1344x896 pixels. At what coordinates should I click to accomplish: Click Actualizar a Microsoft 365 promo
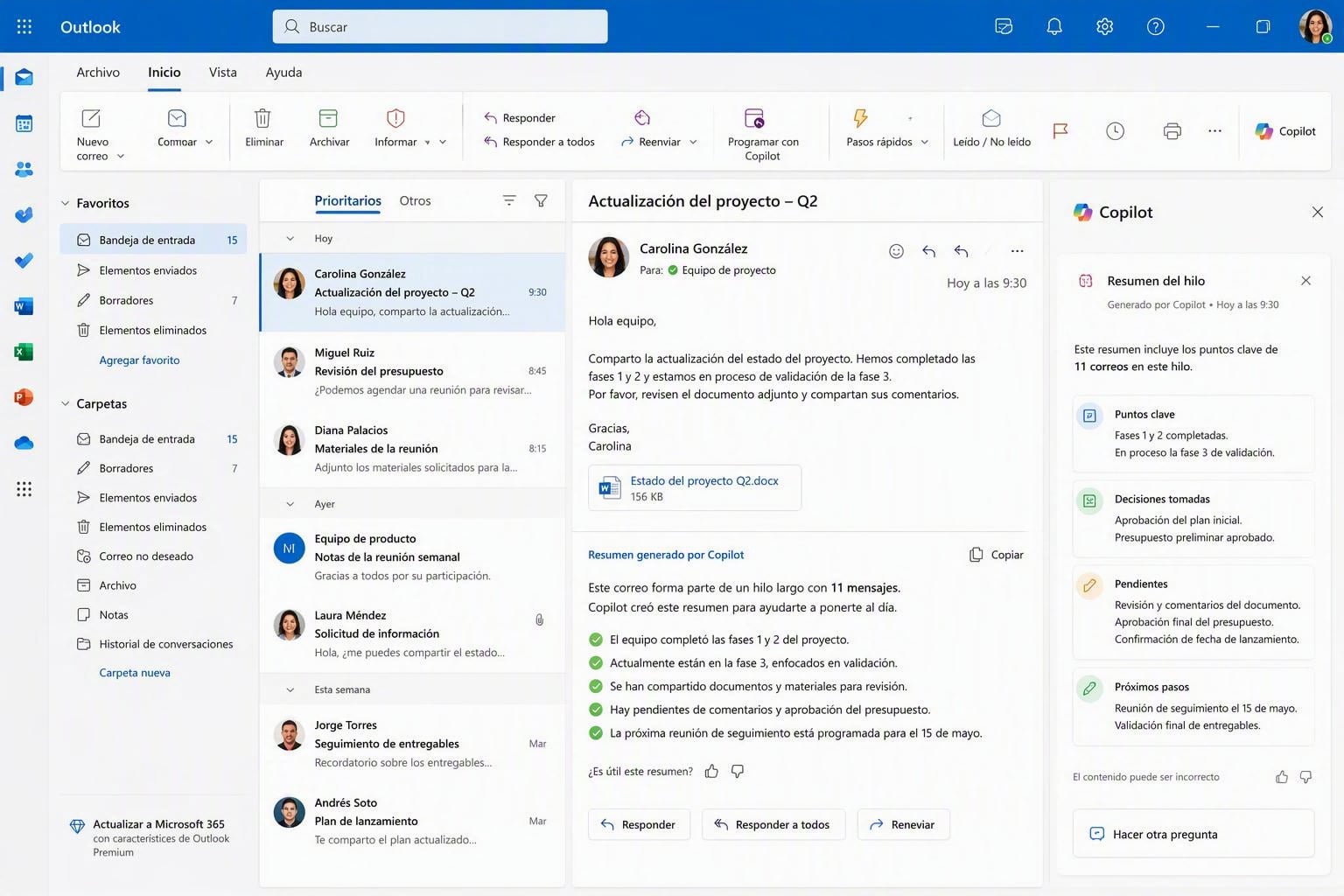150,837
